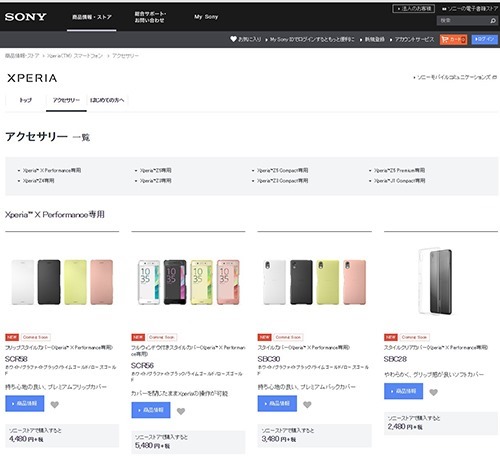The height and width of the screenshot is (459, 500).
Task: Open SCR58 flip cover product image
Action: [x=62, y=282]
